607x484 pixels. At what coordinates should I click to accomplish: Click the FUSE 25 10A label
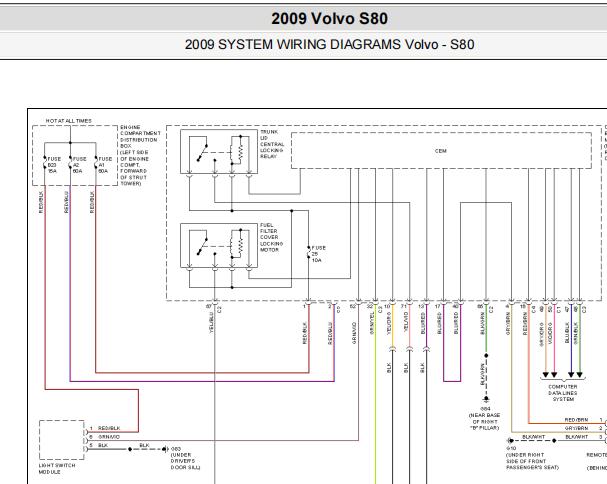click(x=318, y=254)
